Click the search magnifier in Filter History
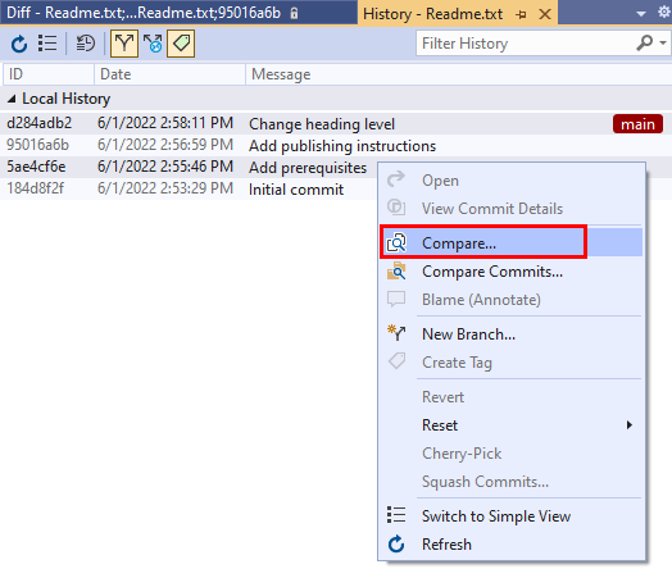 [x=645, y=43]
